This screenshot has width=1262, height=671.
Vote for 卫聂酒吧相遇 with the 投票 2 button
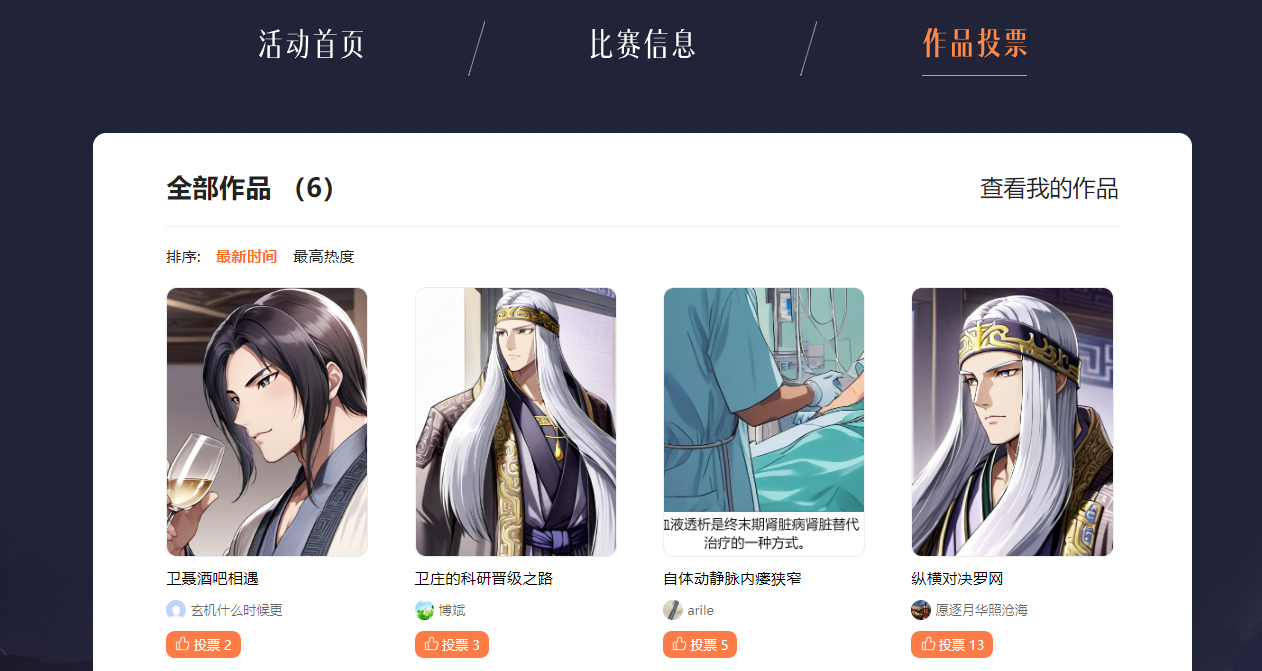tap(204, 645)
